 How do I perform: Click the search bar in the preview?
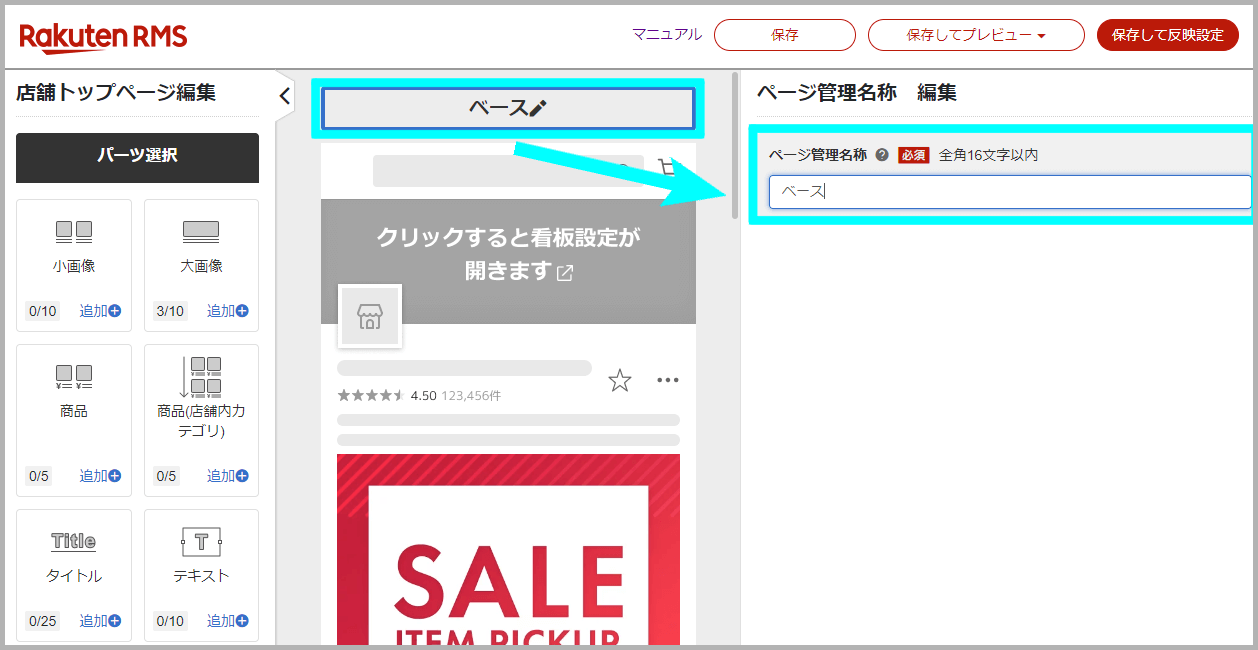[508, 170]
